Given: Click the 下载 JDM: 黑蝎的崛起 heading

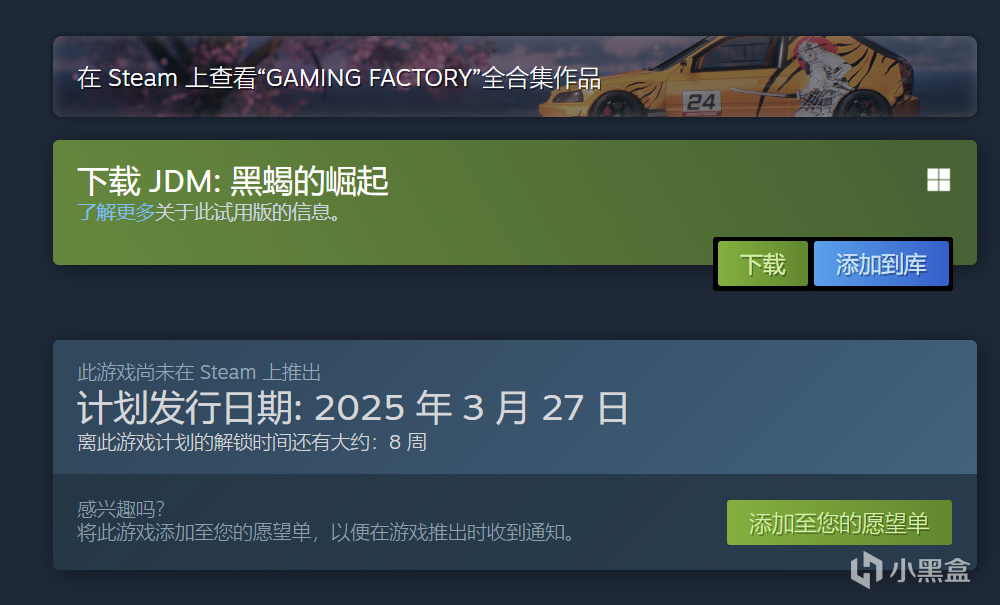Looking at the screenshot, I should [x=233, y=181].
